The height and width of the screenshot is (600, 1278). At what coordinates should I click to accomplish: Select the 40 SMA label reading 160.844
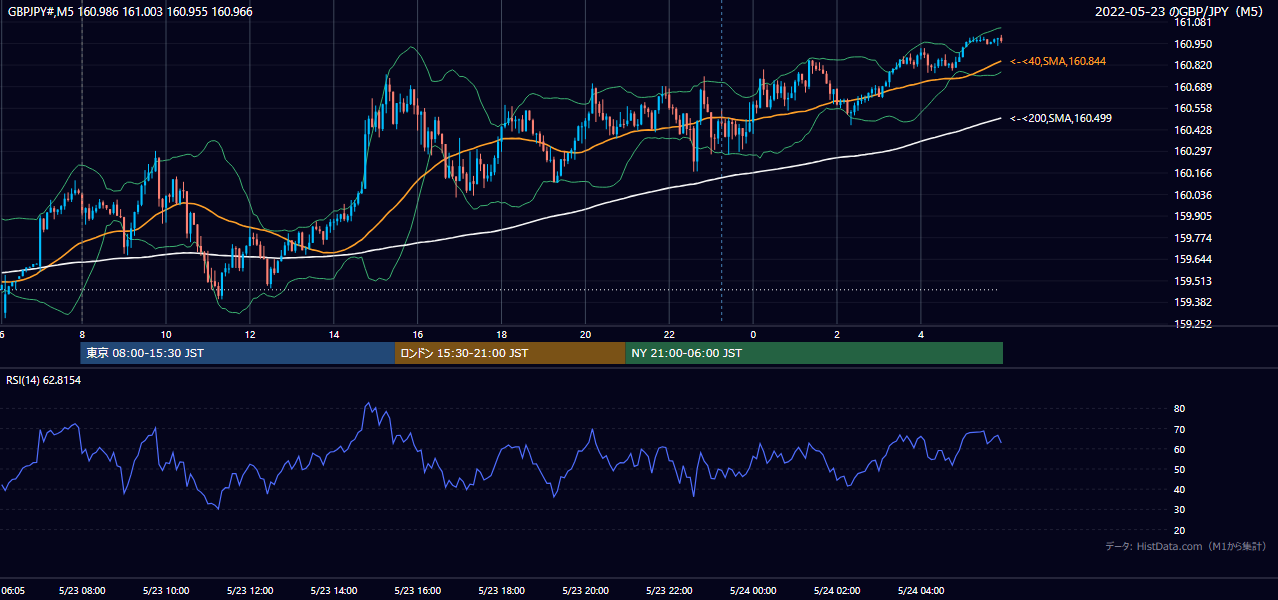click(1058, 62)
